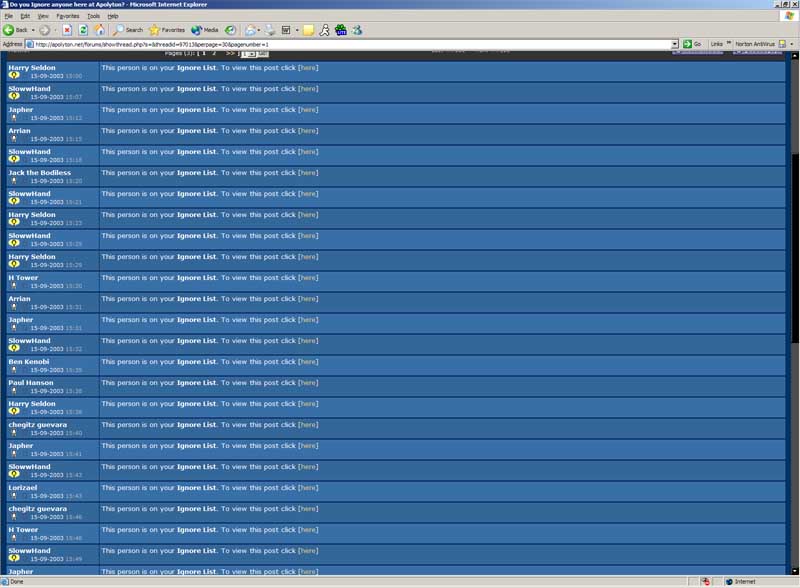Open the Favorites pane from the toolbar
Screen dimensions: 800x588
pyautogui.click(x=166, y=30)
